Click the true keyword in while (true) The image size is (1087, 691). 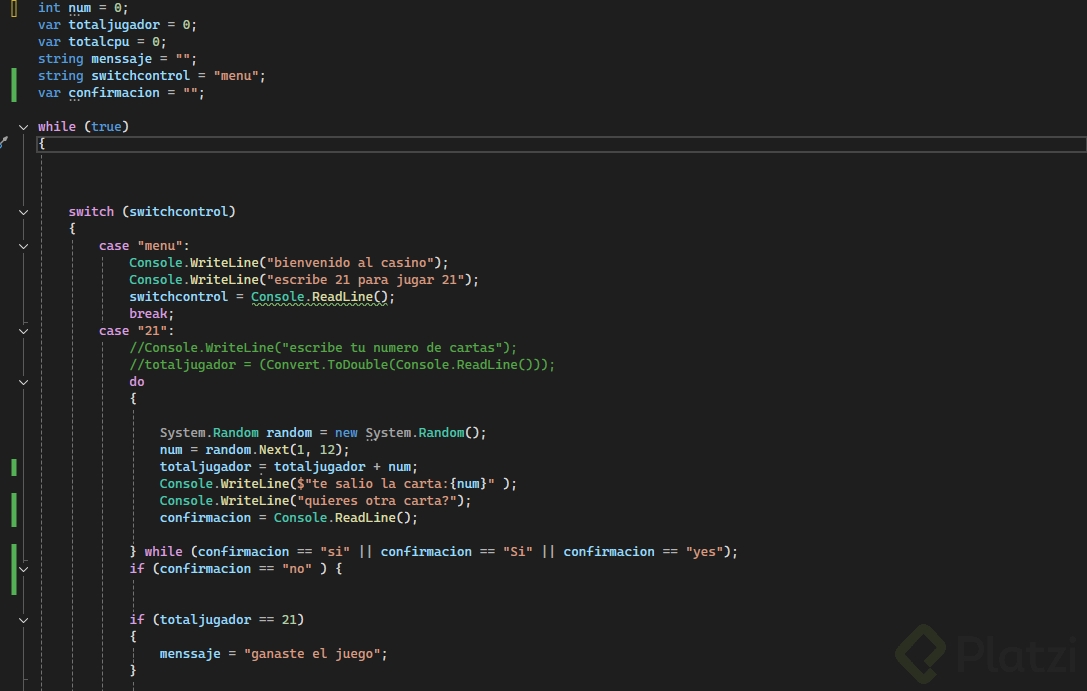pyautogui.click(x=106, y=127)
